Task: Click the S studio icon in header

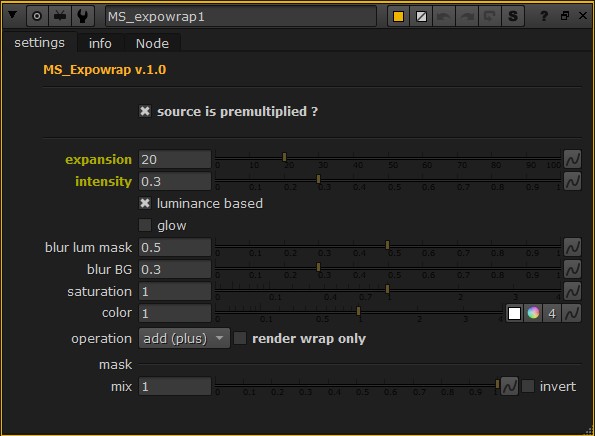Action: point(513,16)
